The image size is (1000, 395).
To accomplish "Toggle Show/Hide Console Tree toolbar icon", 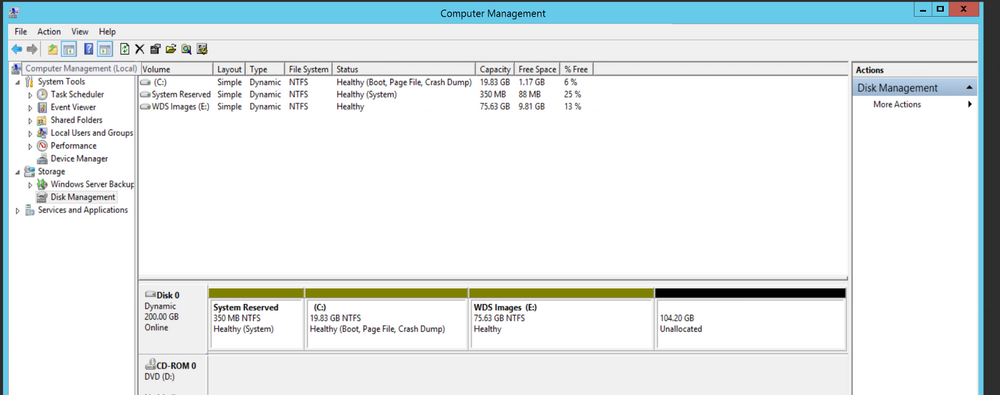I will 69,49.
